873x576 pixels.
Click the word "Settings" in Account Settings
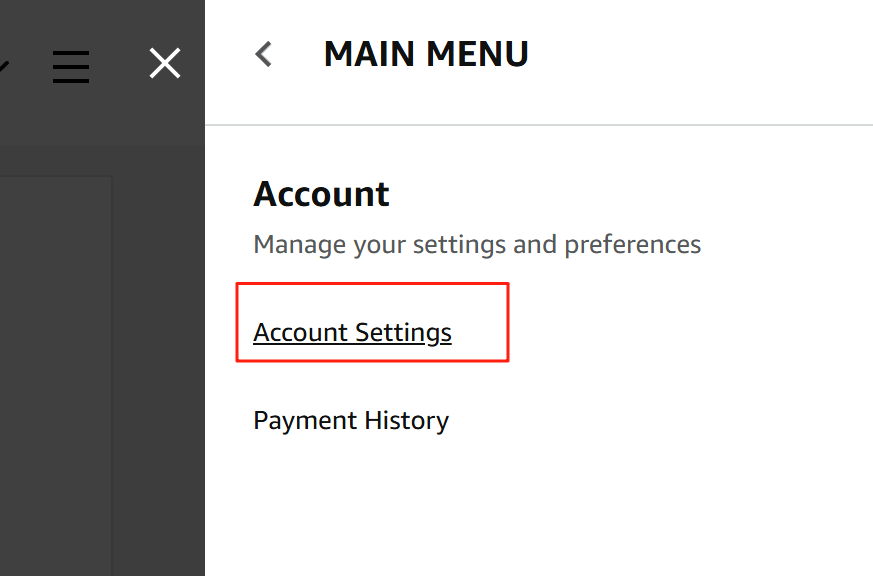pos(404,333)
